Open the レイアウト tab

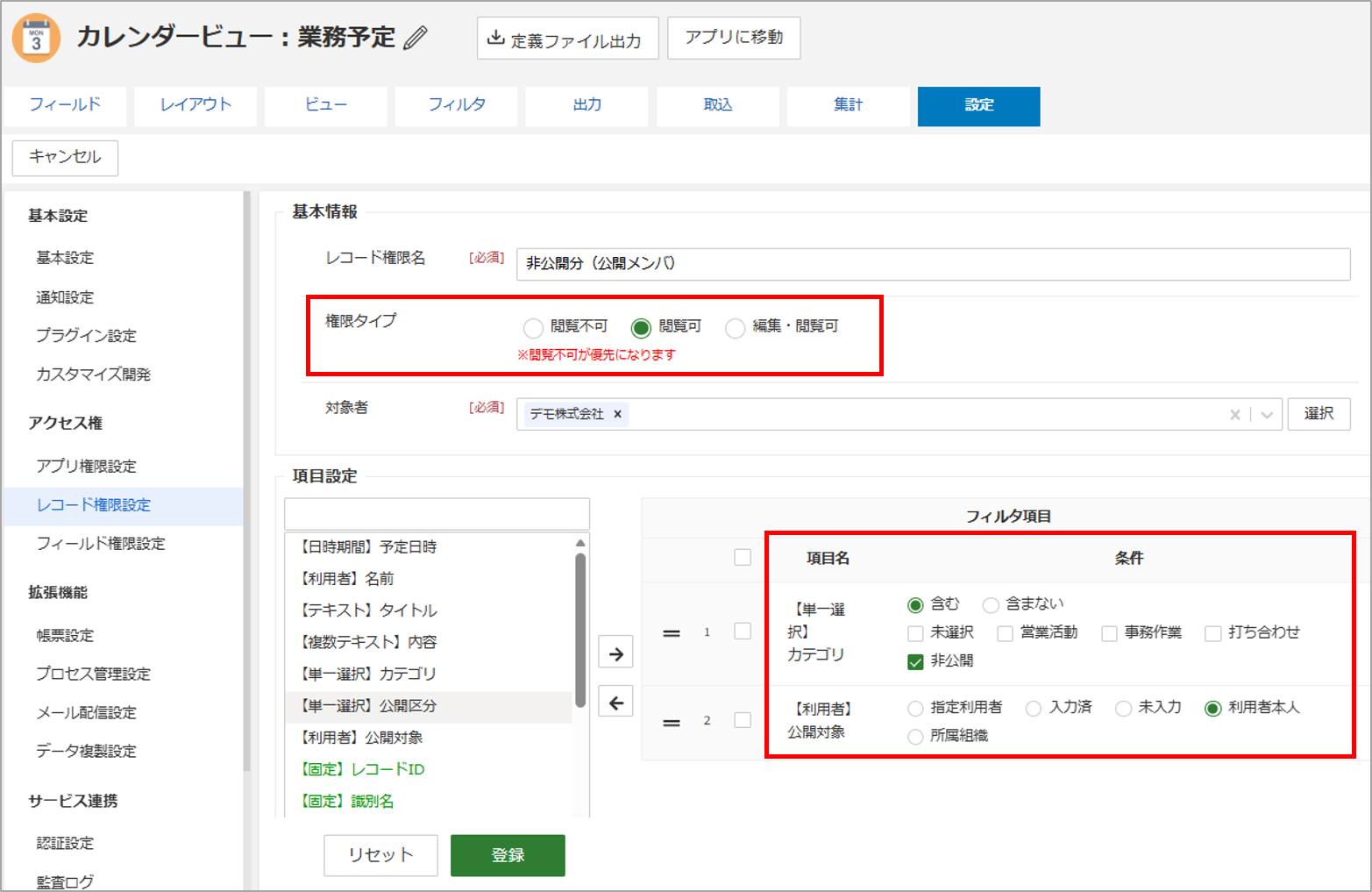pos(195,105)
